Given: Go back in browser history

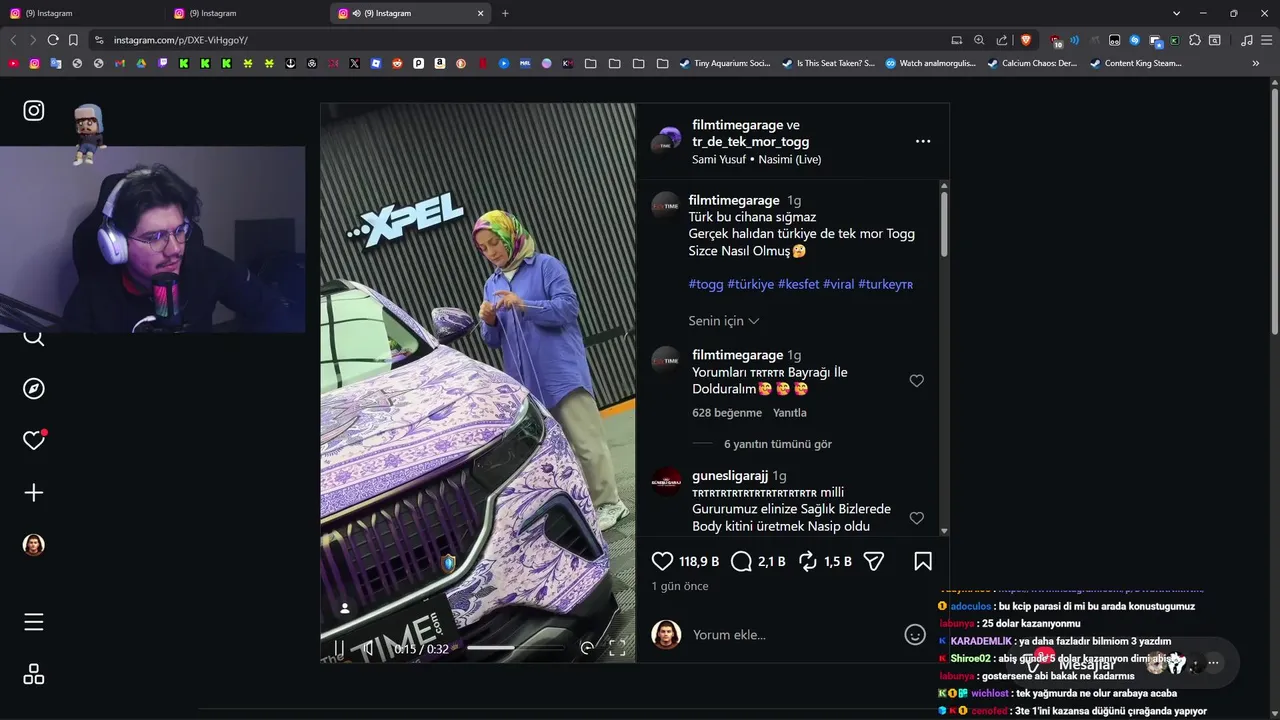Looking at the screenshot, I should point(13,40).
